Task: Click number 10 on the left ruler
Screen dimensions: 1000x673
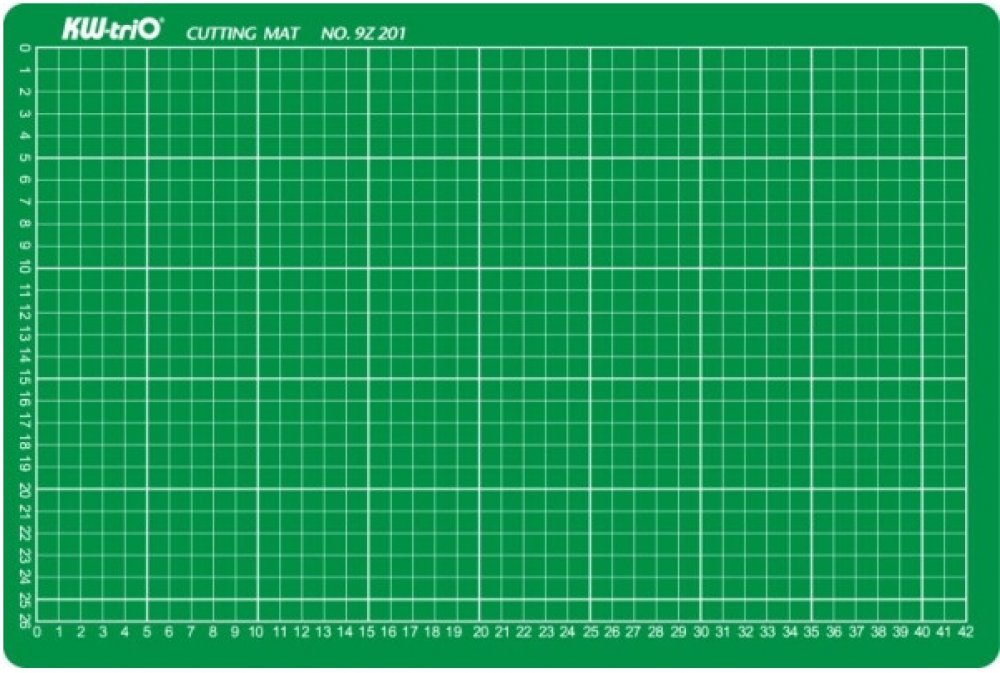Action: coord(24,268)
